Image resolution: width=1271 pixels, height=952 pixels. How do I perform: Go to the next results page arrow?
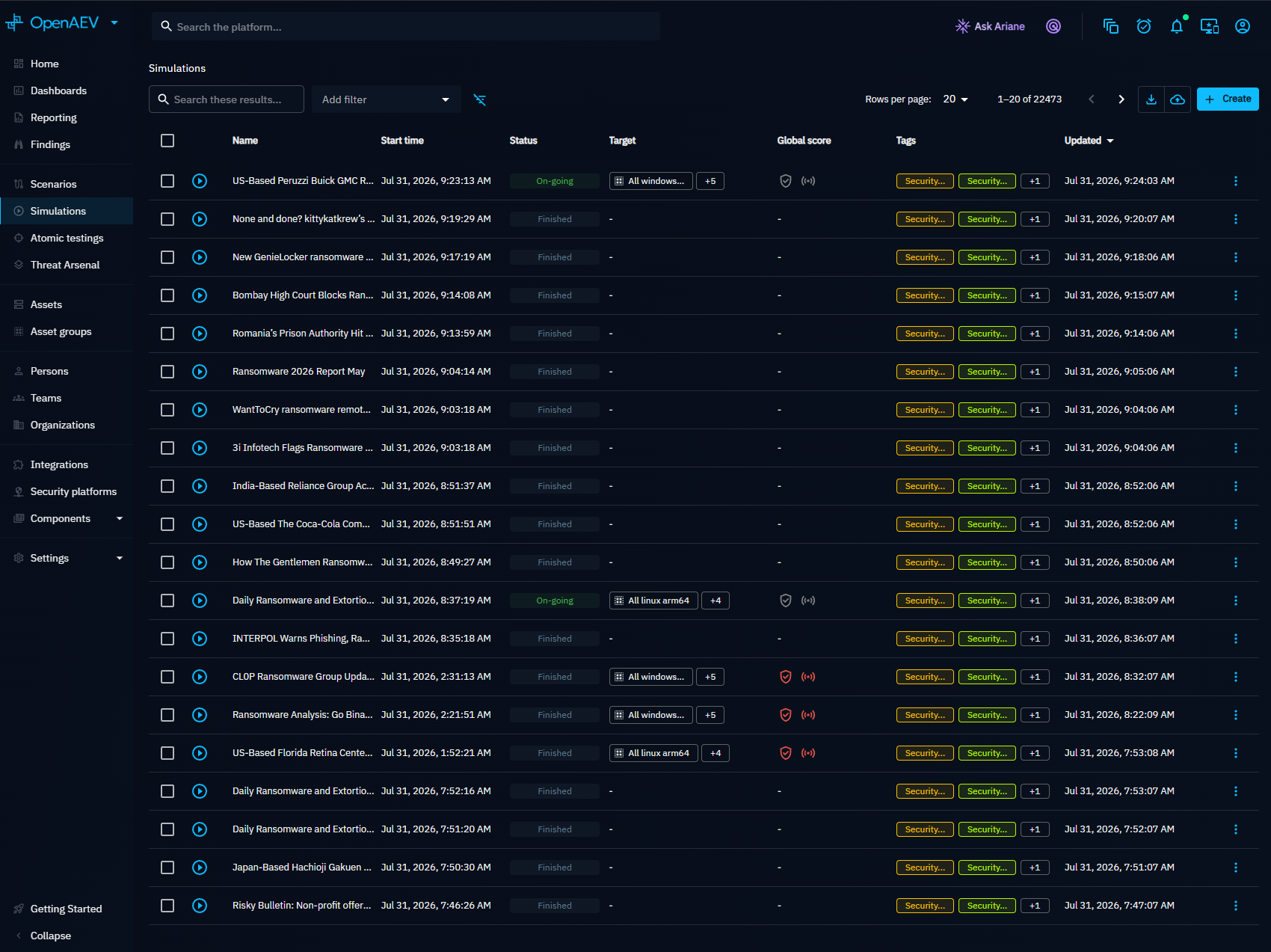click(x=1121, y=99)
